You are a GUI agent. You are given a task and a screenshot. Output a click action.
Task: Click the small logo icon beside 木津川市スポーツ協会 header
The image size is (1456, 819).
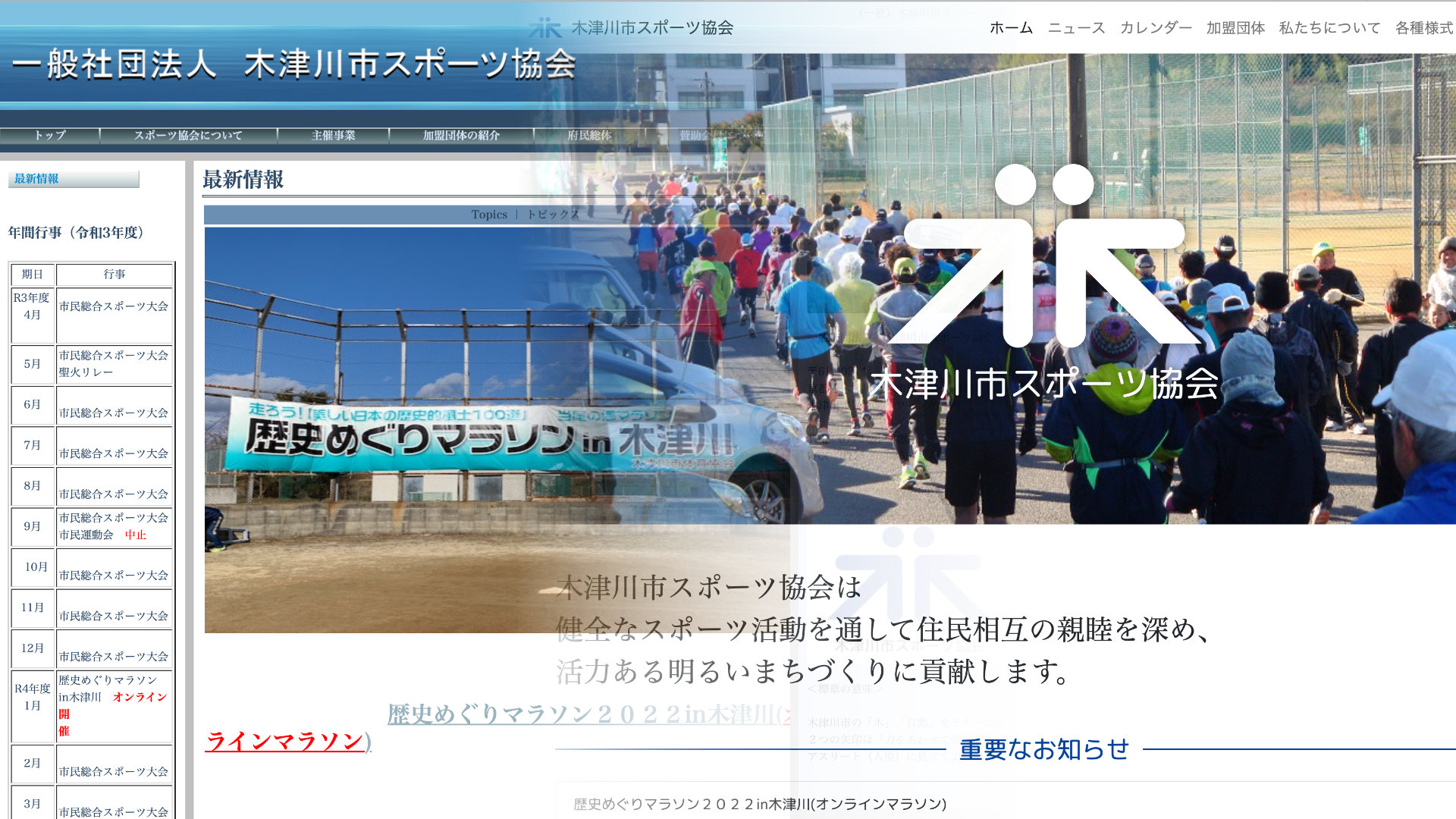click(544, 28)
